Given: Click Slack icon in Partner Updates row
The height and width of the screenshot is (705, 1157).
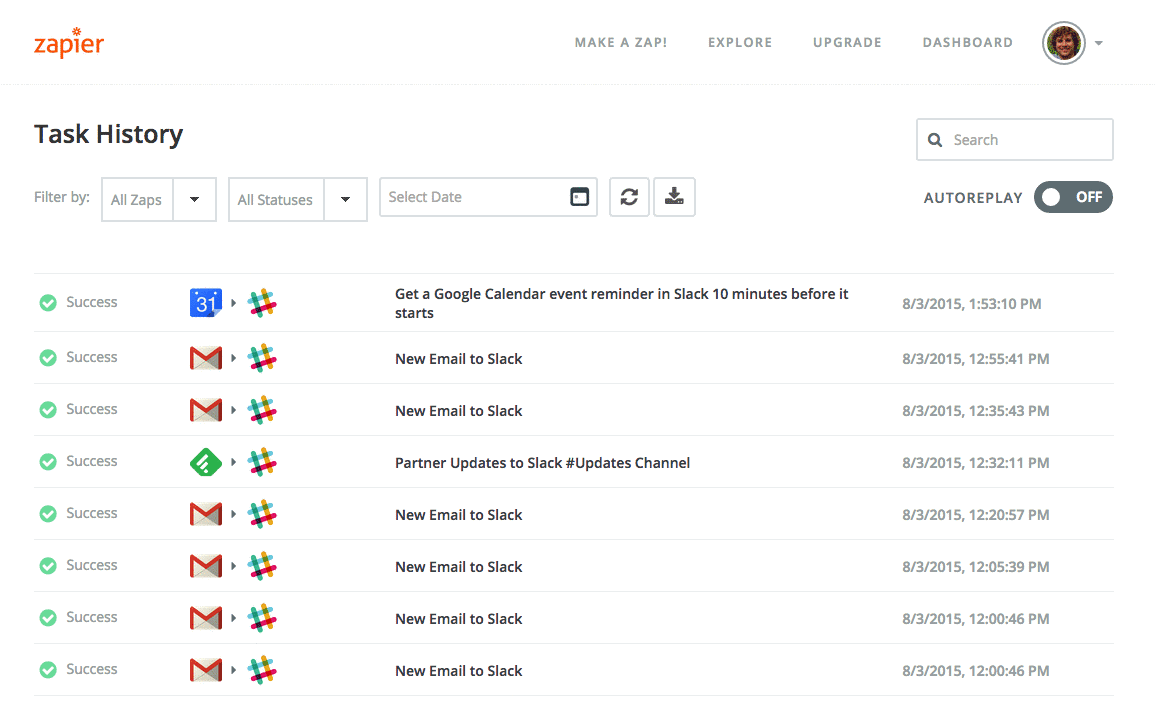Looking at the screenshot, I should pos(262,462).
